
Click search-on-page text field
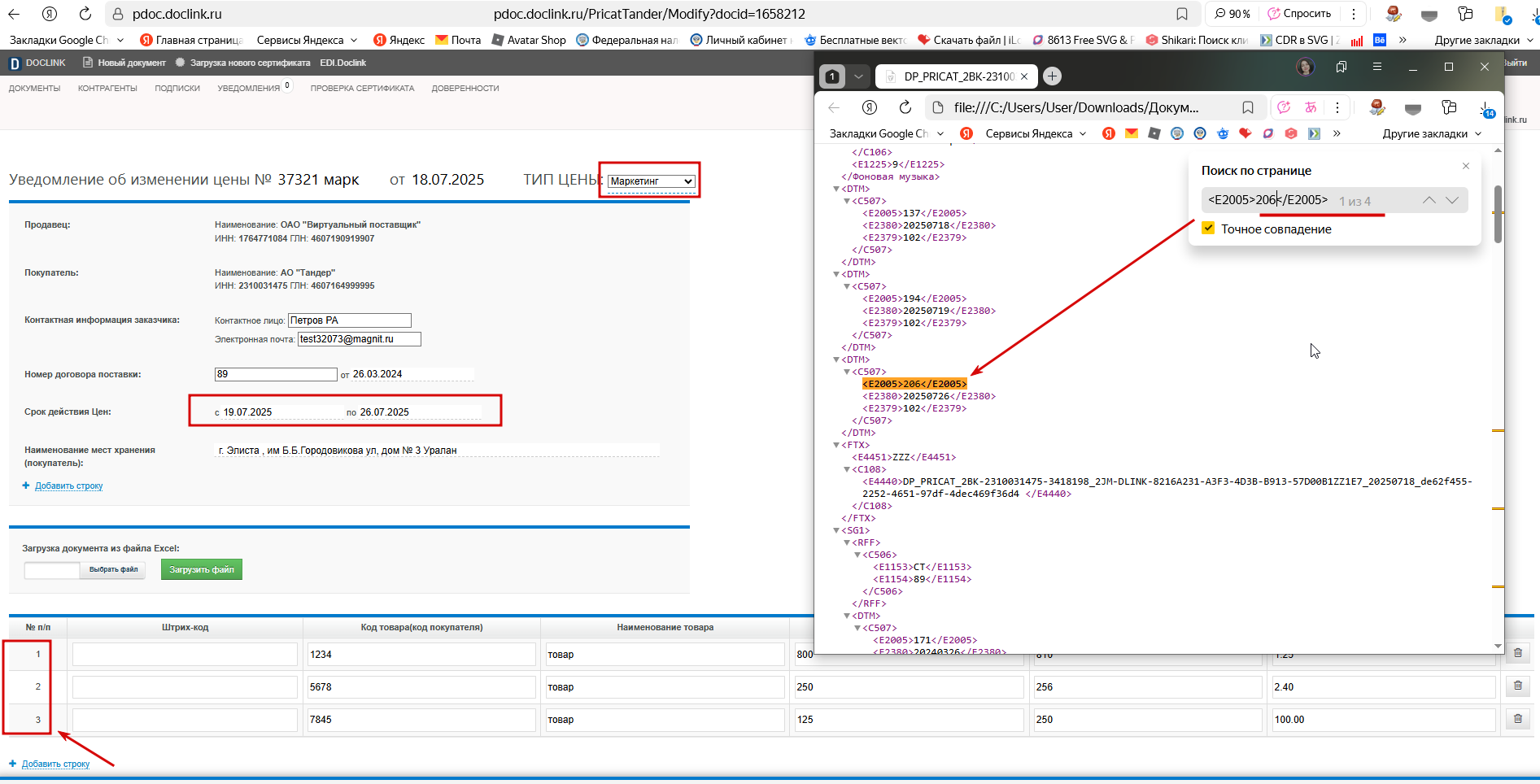click(x=1269, y=200)
